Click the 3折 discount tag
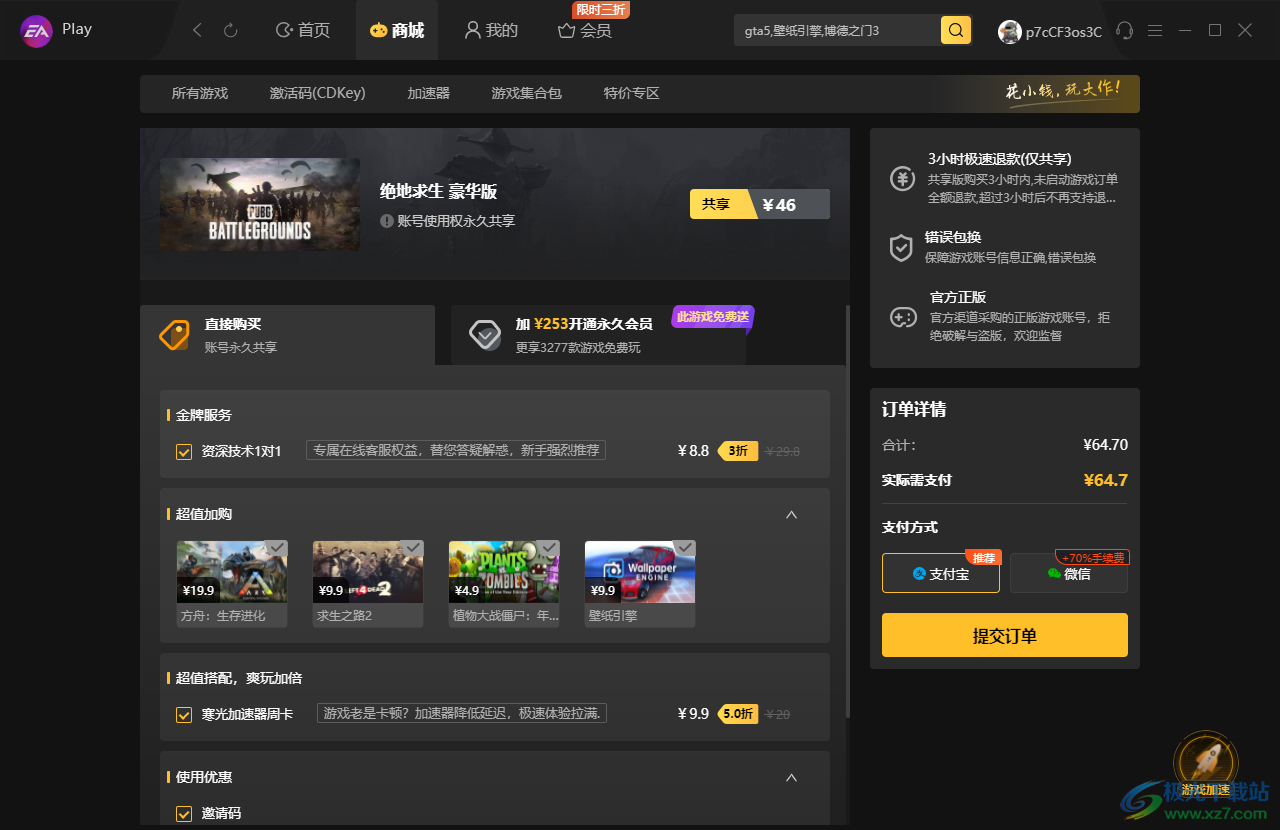Viewport: 1280px width, 830px height. [x=737, y=451]
